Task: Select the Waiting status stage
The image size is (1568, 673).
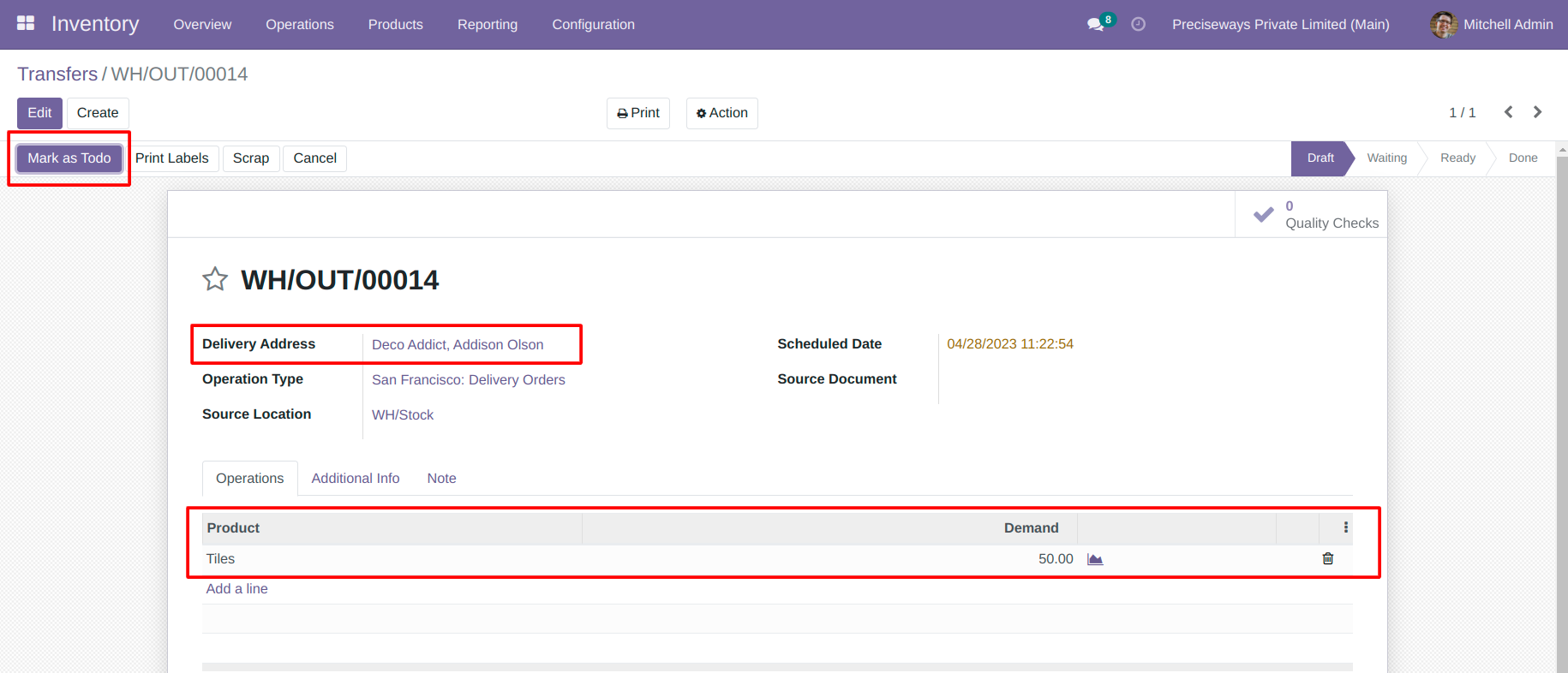Action: click(x=1386, y=158)
